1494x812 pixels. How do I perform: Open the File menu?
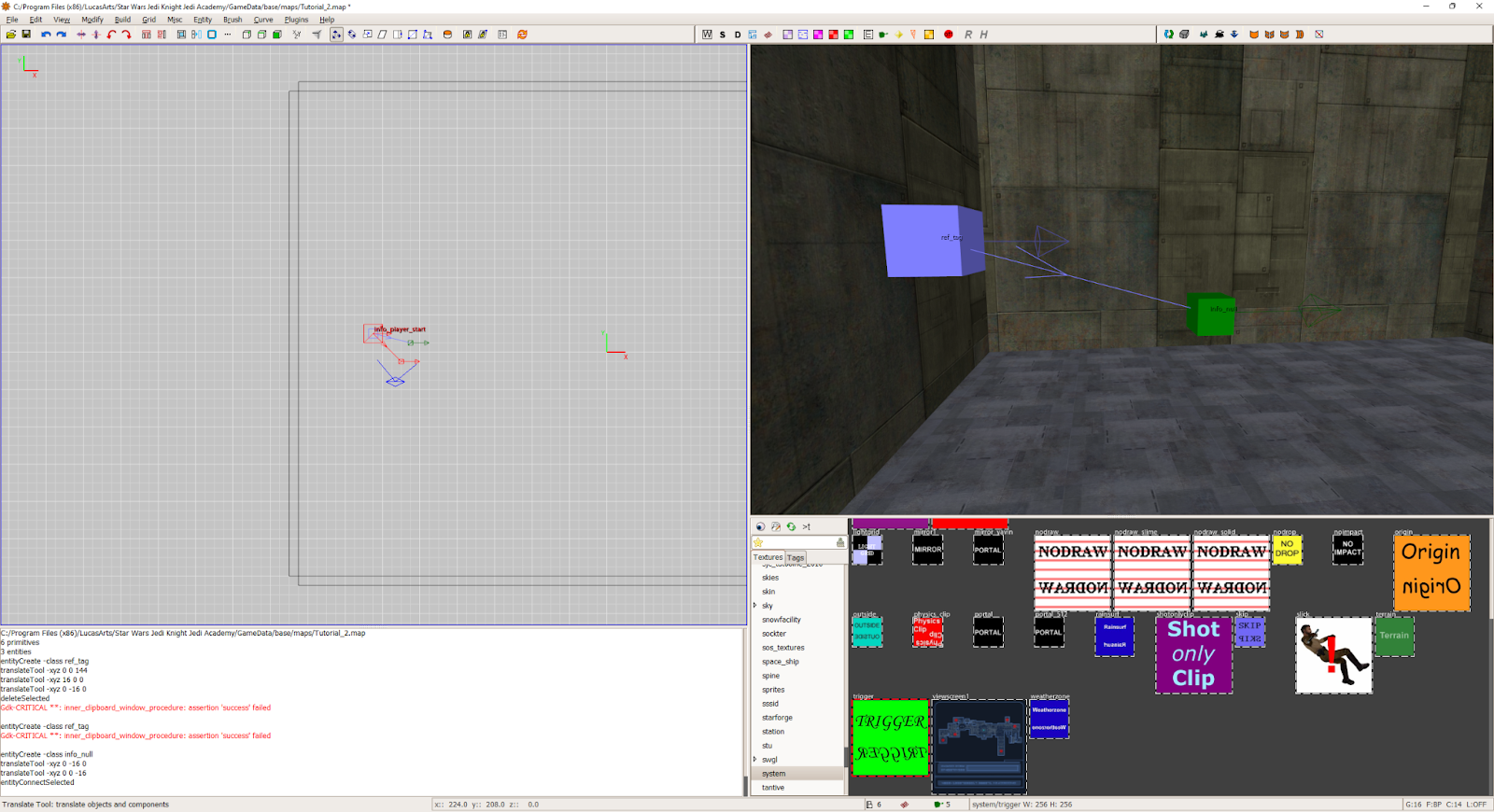pos(12,20)
